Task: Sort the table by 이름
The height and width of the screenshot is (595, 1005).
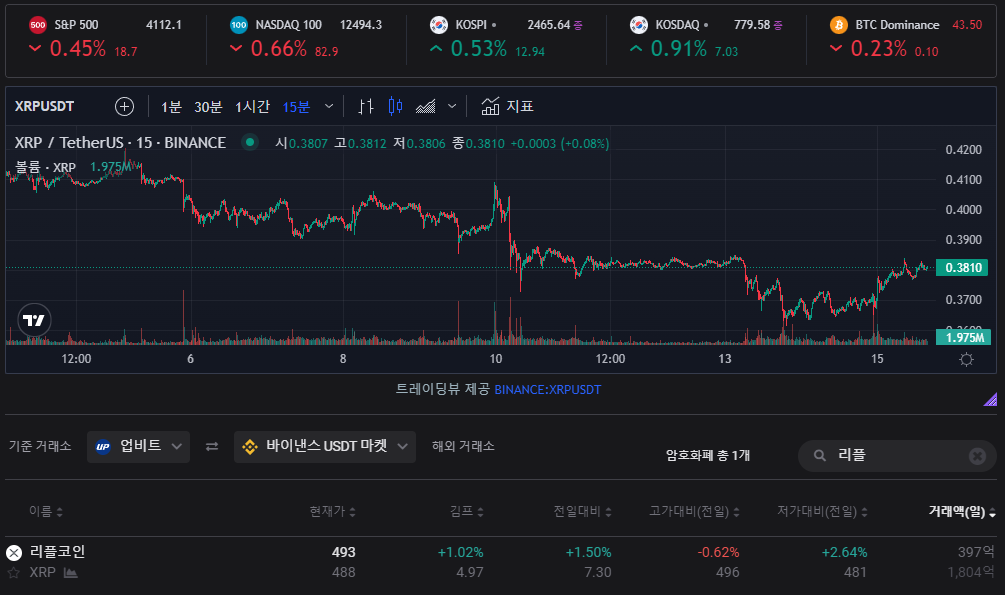Action: (x=46, y=512)
